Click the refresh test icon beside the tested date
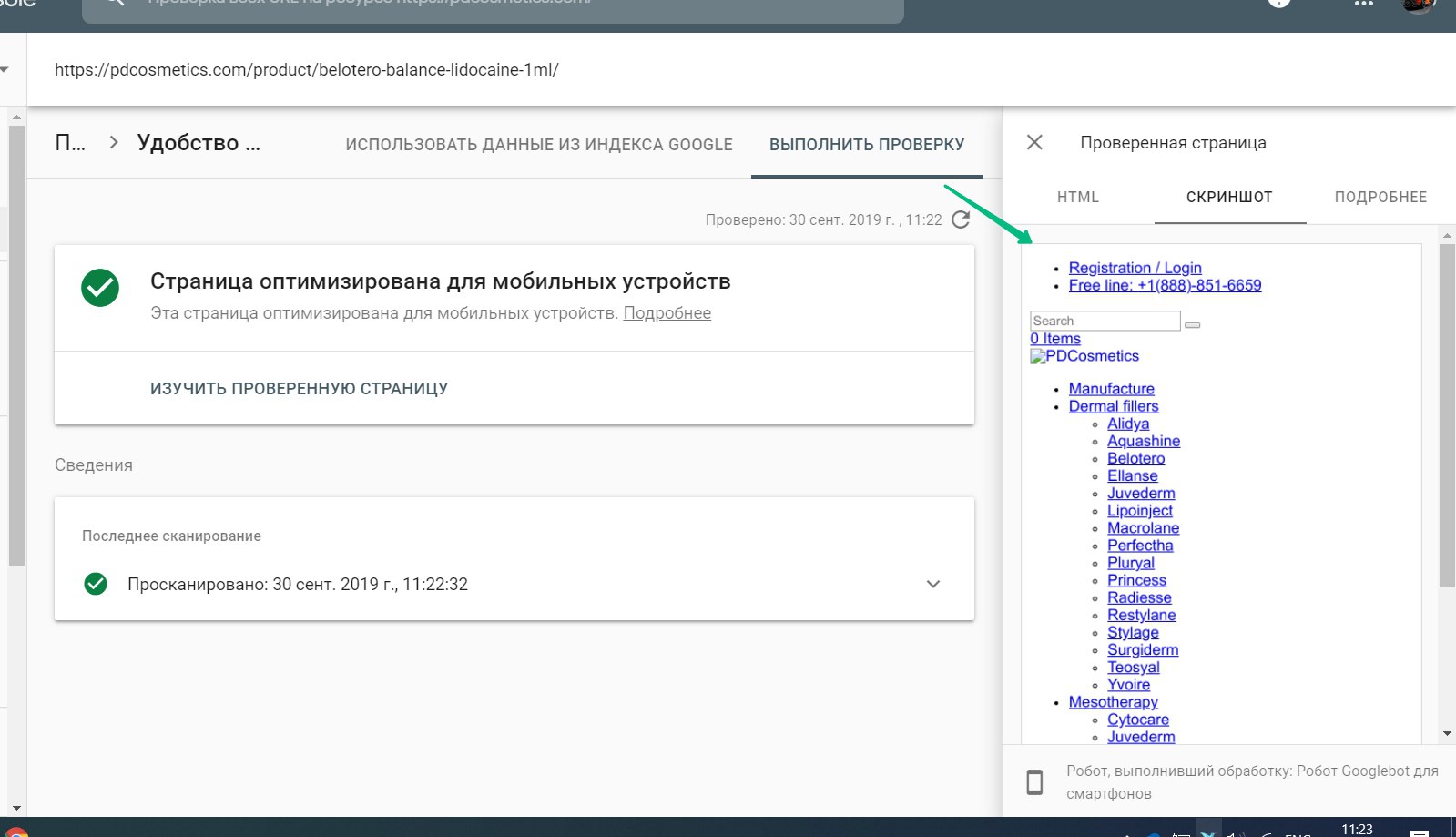This screenshot has width=1456, height=837. tap(961, 219)
